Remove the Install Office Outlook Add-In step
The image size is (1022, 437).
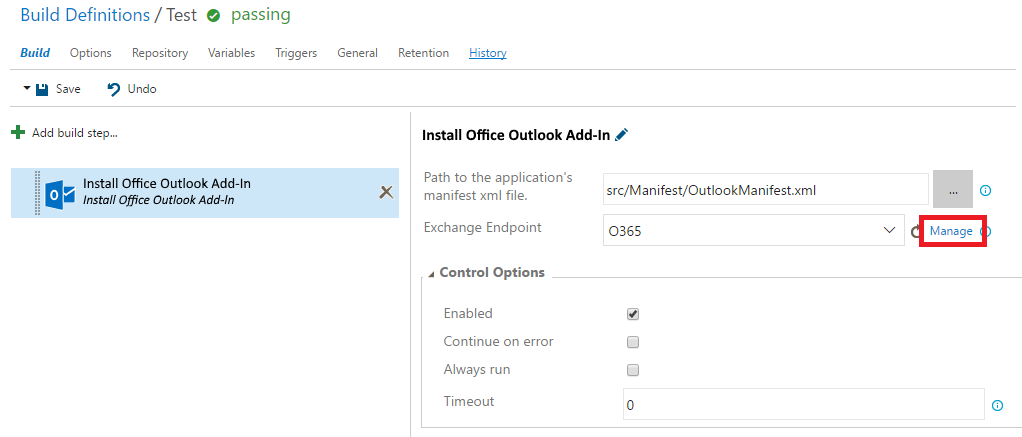[x=386, y=192]
